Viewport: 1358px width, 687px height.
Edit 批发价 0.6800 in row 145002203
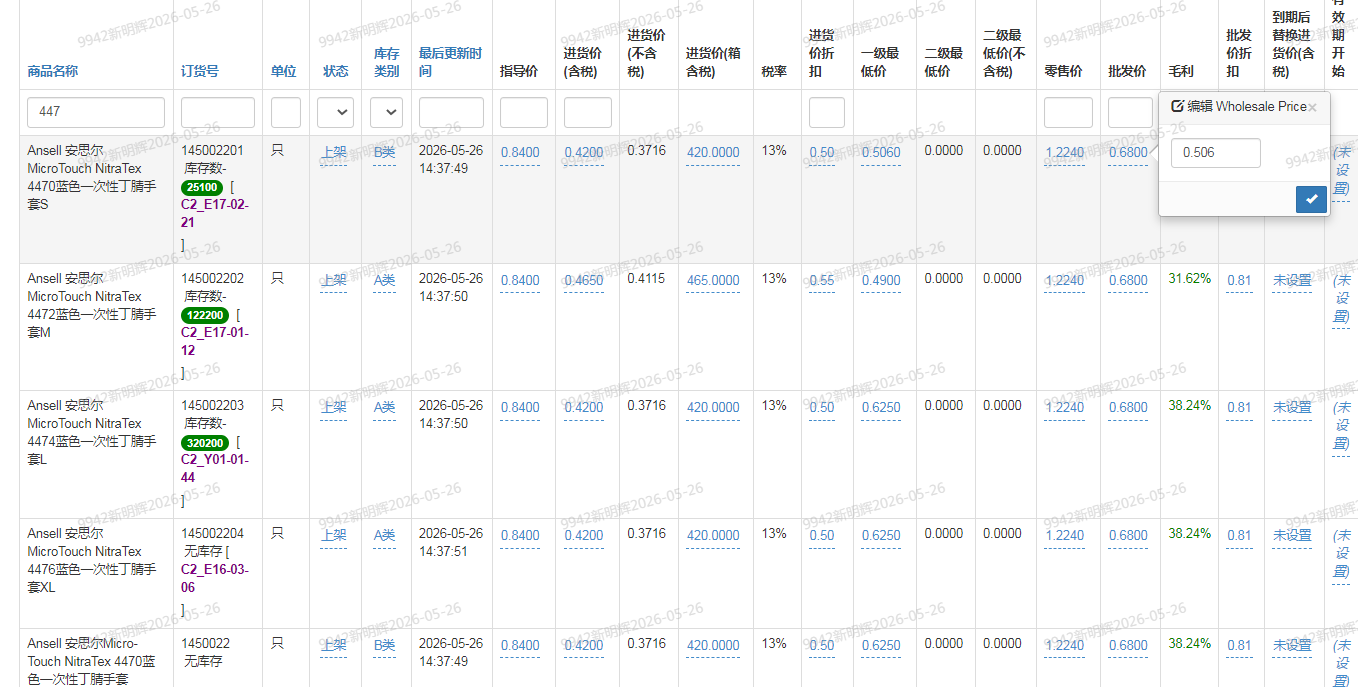pyautogui.click(x=1128, y=408)
